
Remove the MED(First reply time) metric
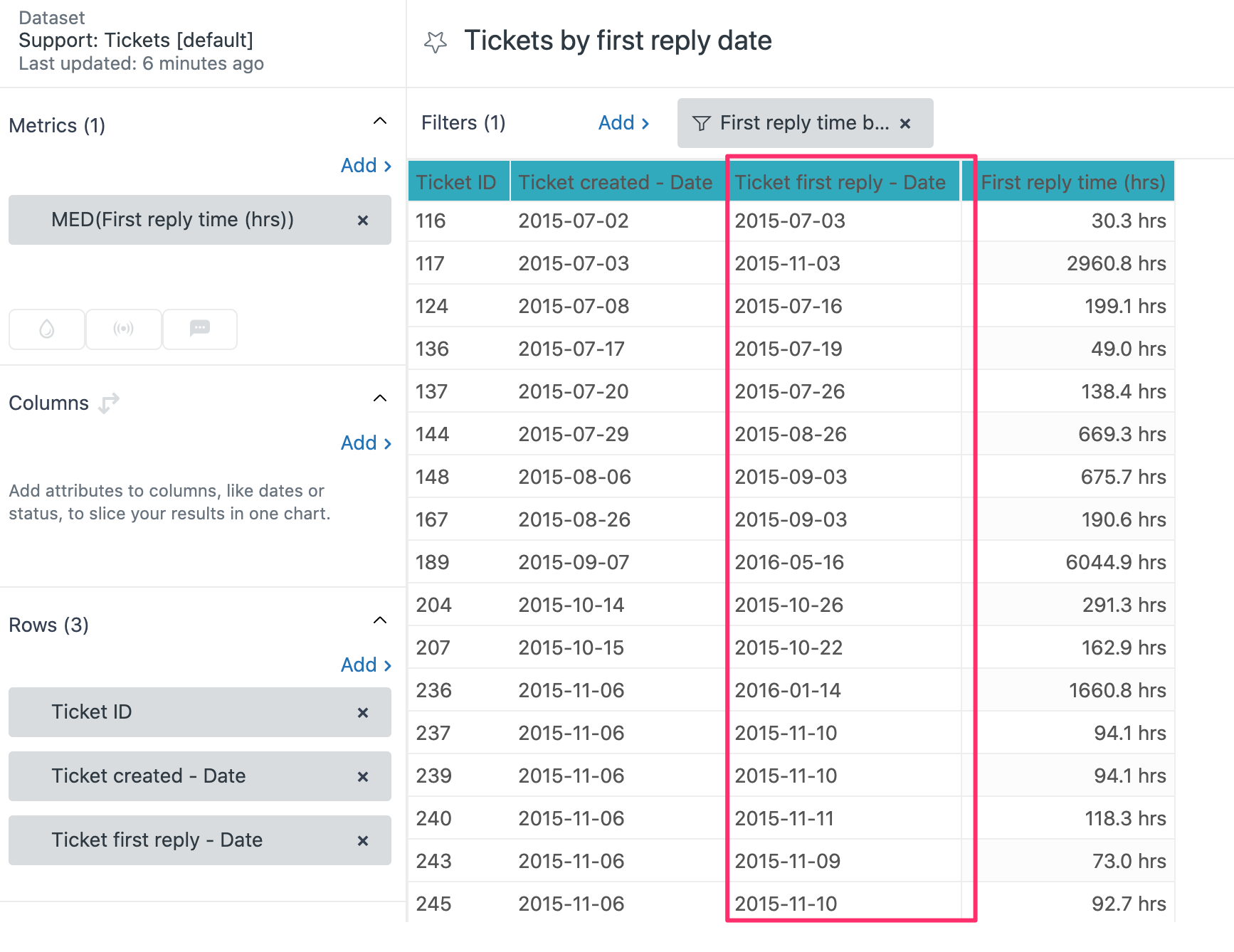[x=363, y=221]
